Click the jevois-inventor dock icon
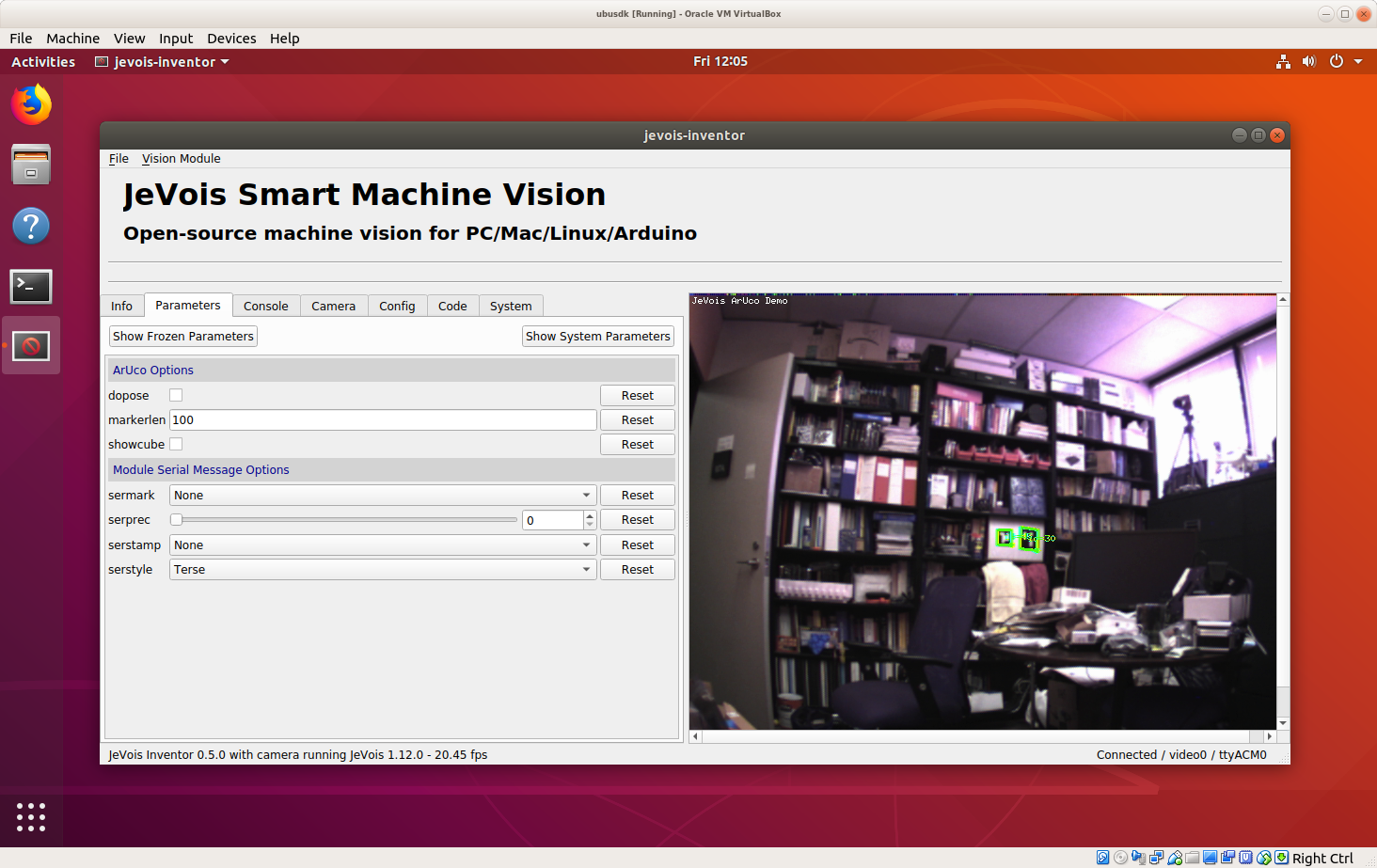This screenshot has width=1377, height=868. 31,346
